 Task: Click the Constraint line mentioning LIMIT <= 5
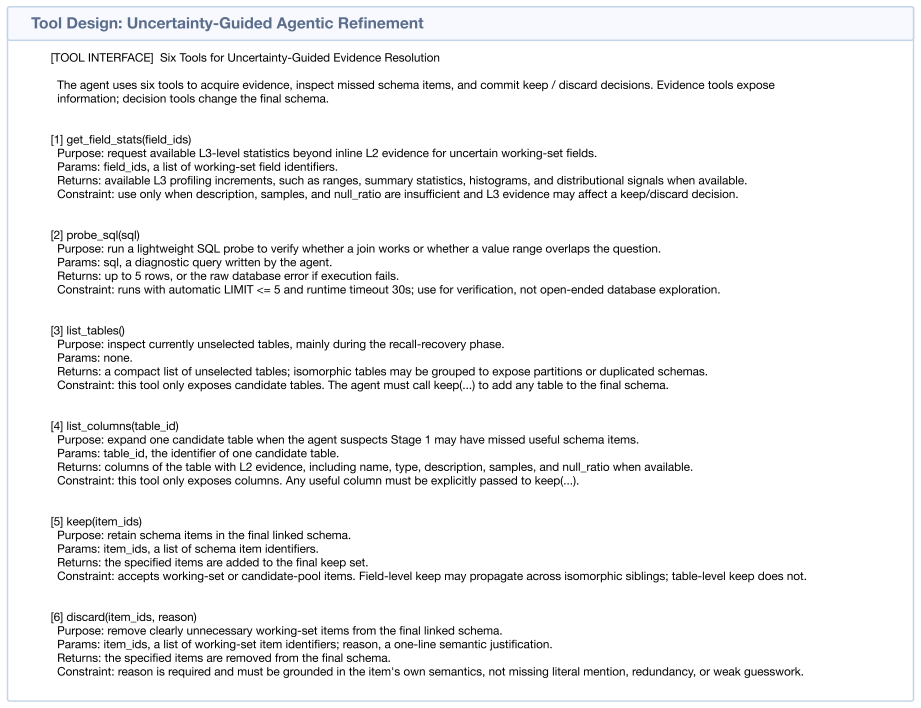point(388,290)
